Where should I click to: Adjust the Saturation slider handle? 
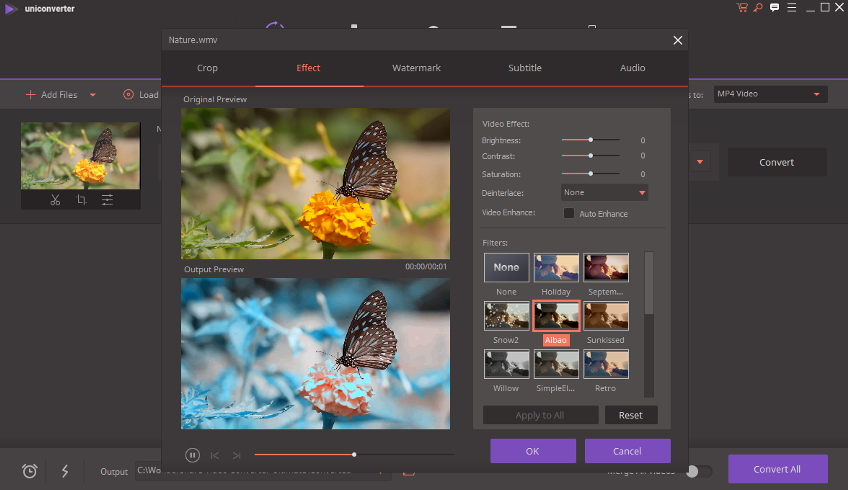(591, 174)
